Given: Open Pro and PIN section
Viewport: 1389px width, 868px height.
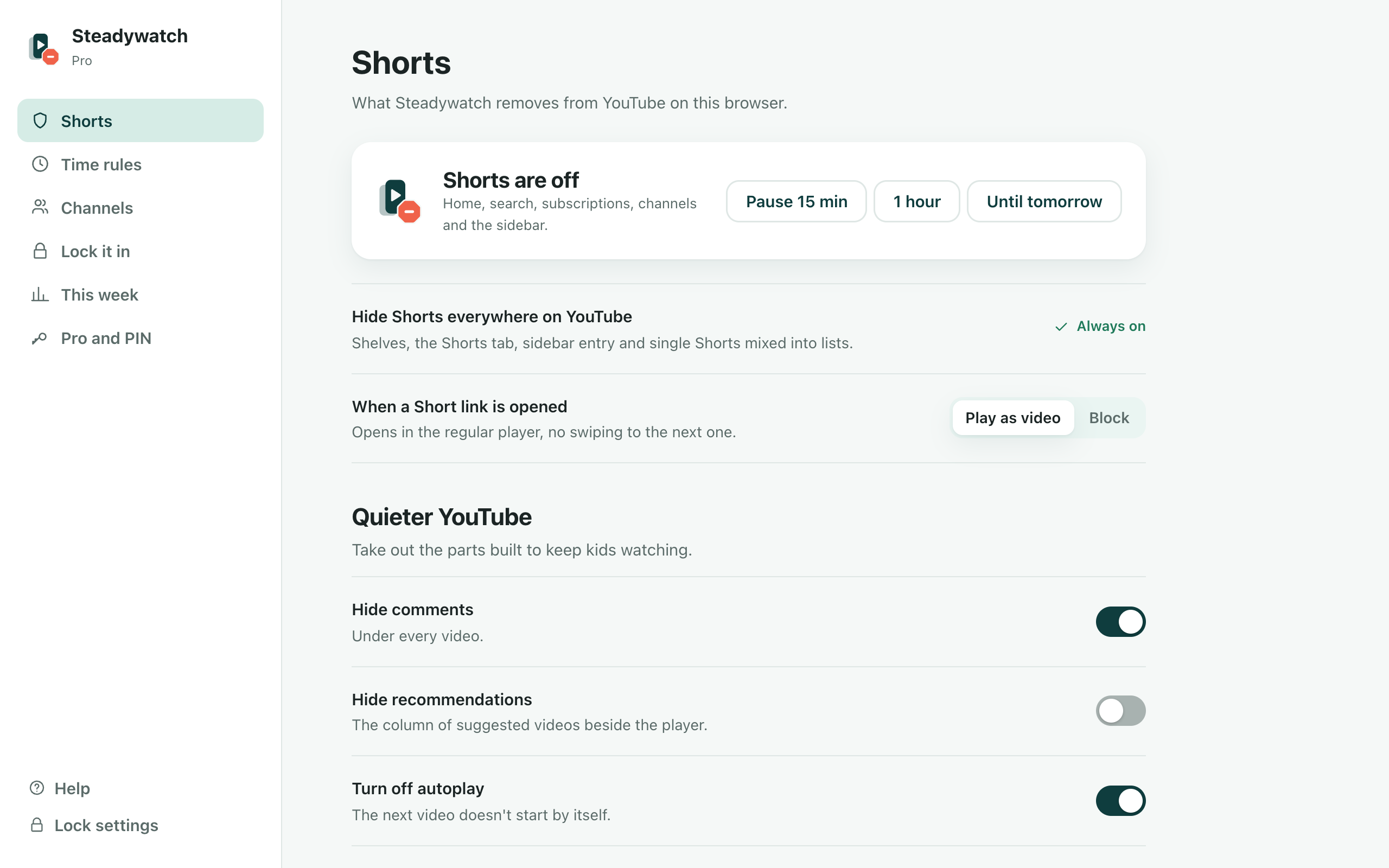Looking at the screenshot, I should point(141,338).
